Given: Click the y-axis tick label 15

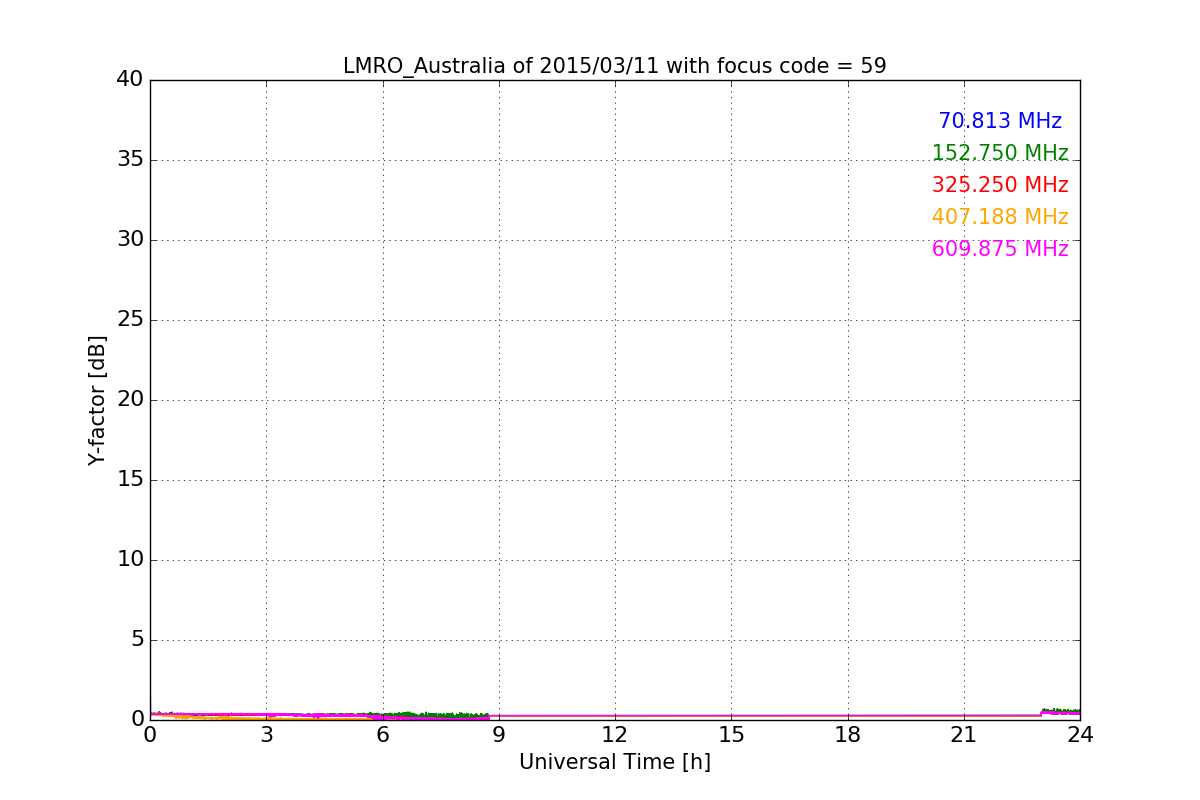Looking at the screenshot, I should [130, 480].
